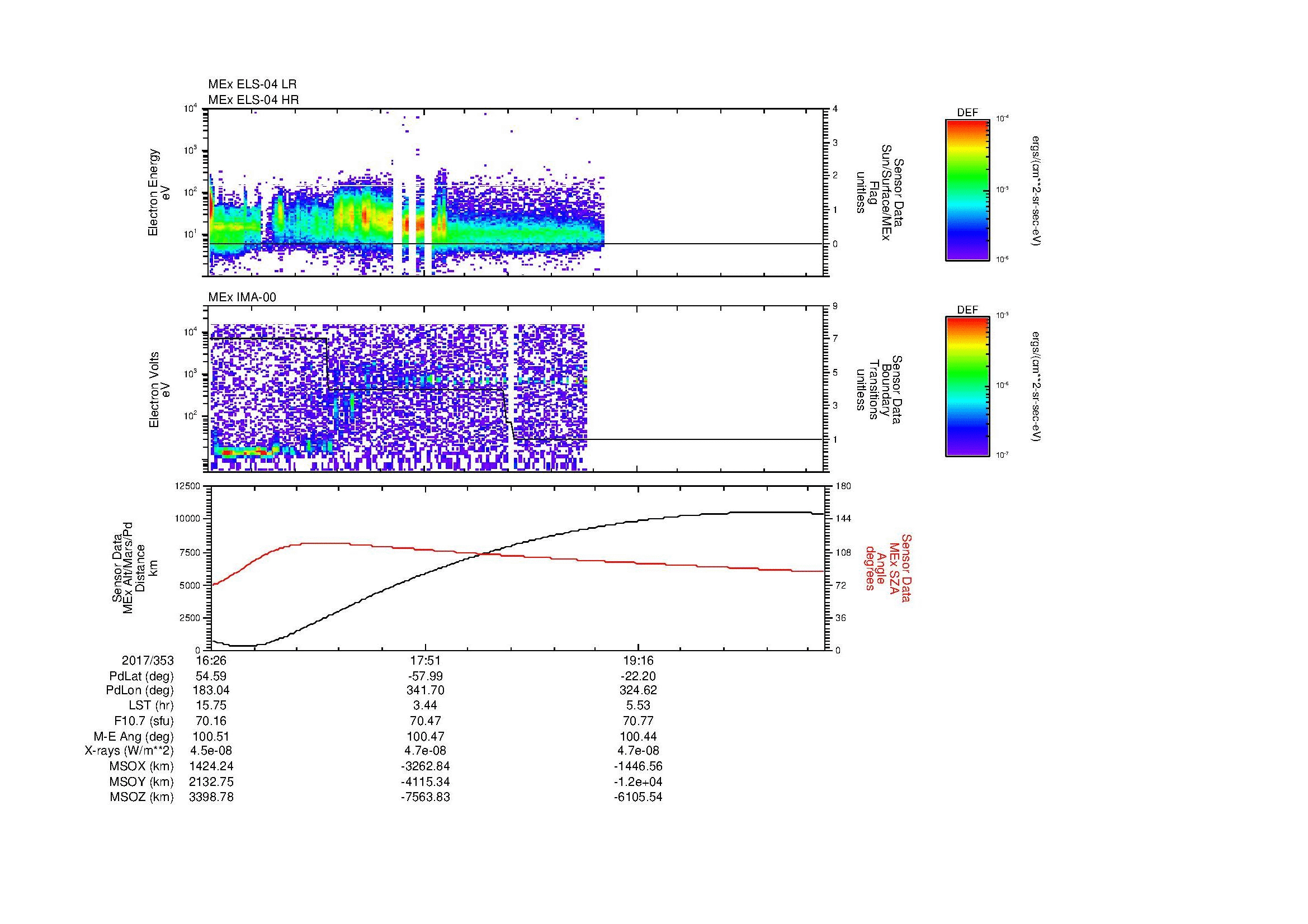Click the lower DEF color scale bar
1308x924 pixels.
(x=967, y=387)
